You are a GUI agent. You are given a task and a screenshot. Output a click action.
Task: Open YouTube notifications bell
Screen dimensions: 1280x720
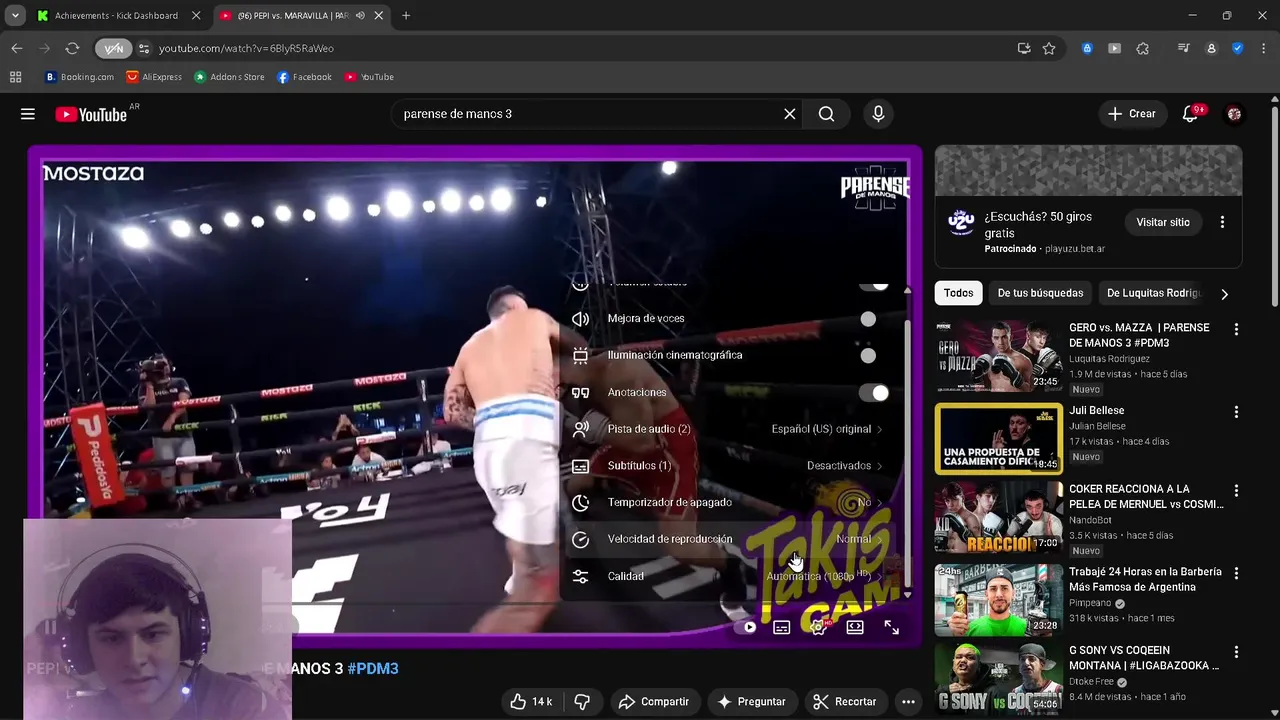[x=1190, y=114]
